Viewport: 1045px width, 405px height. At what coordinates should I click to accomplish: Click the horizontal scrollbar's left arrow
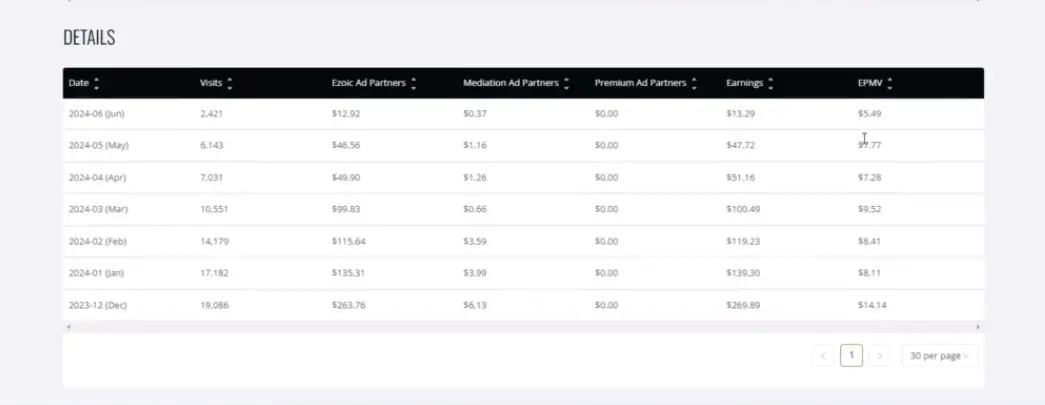tap(68, 327)
